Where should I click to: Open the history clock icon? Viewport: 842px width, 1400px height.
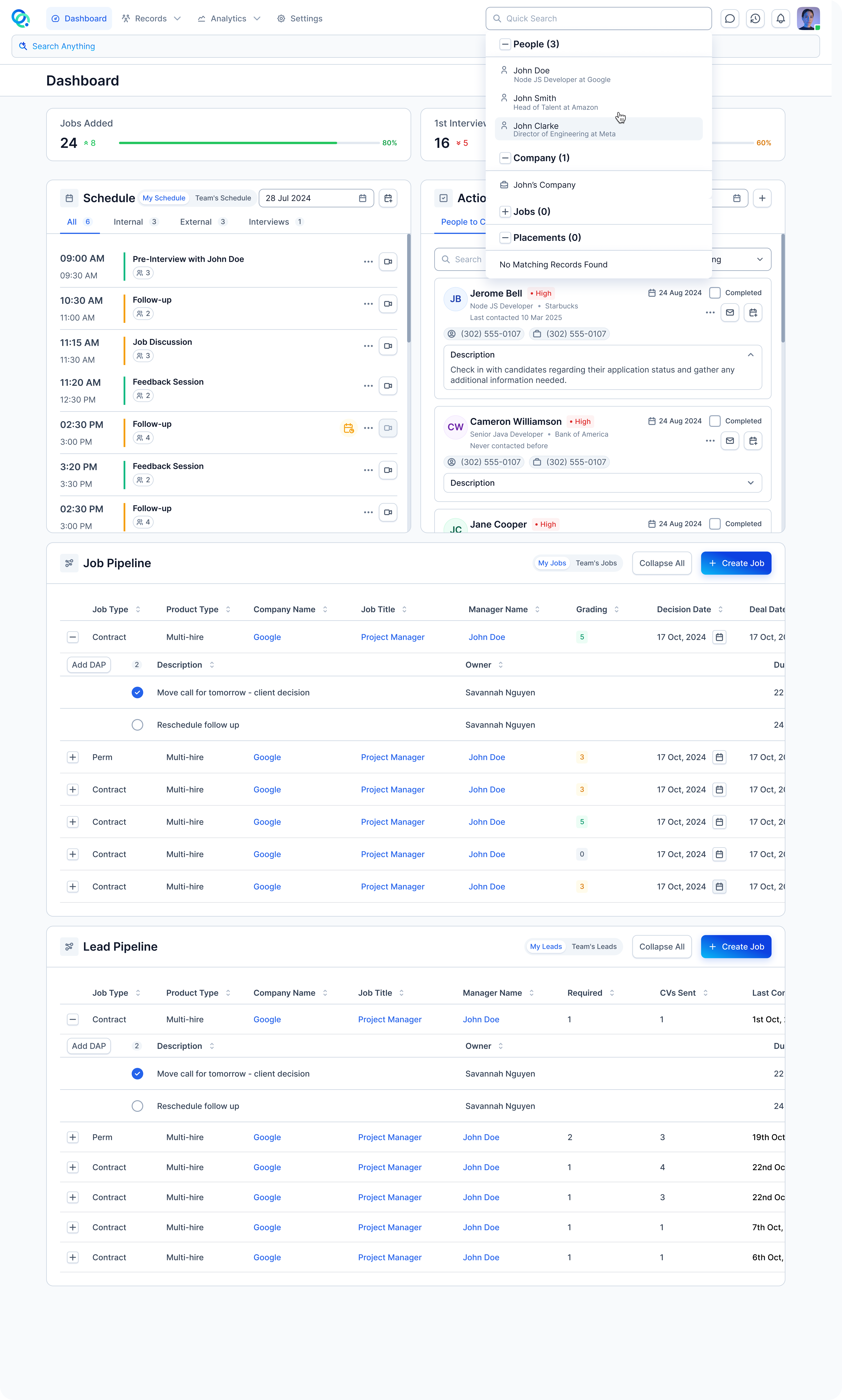[x=755, y=19]
